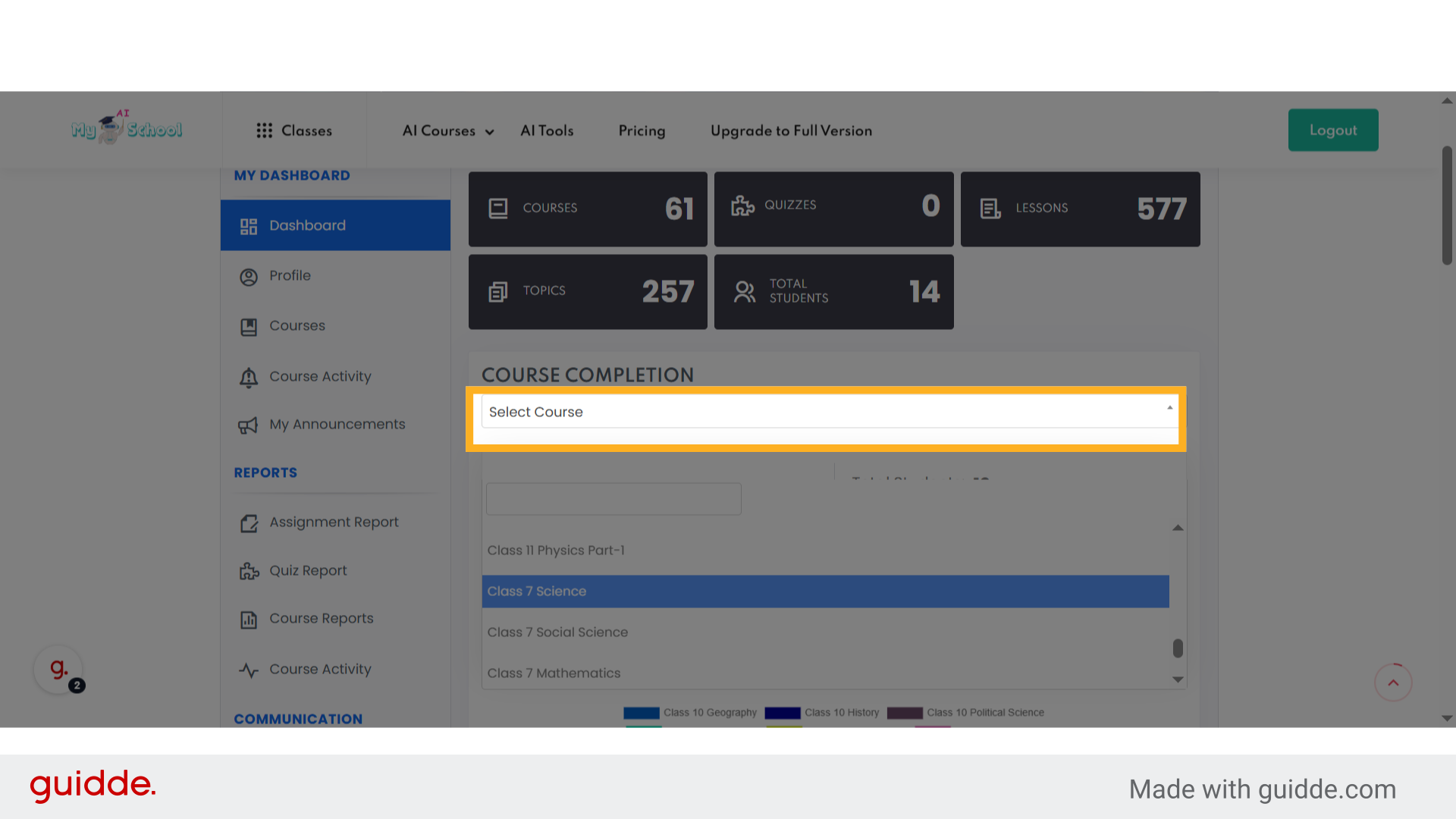This screenshot has height=819, width=1456.
Task: Click the Assignment Report pencil icon
Action: (x=249, y=523)
